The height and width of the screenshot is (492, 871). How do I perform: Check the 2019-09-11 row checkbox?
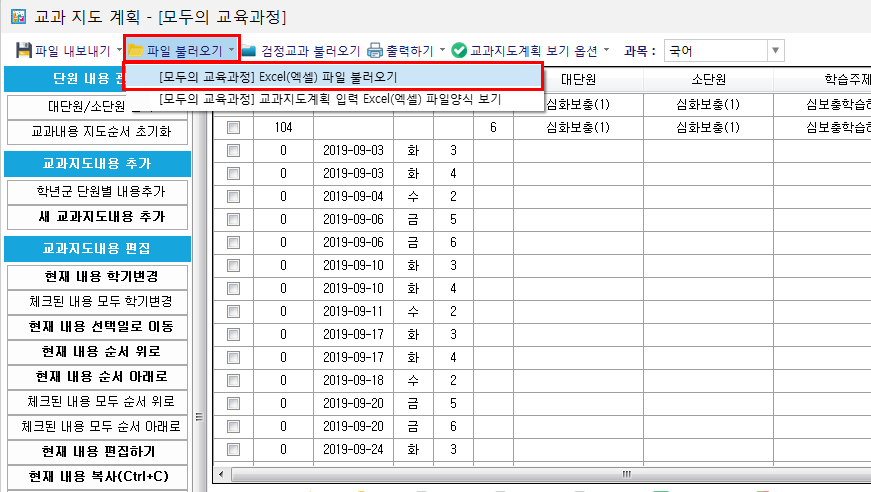[x=233, y=312]
